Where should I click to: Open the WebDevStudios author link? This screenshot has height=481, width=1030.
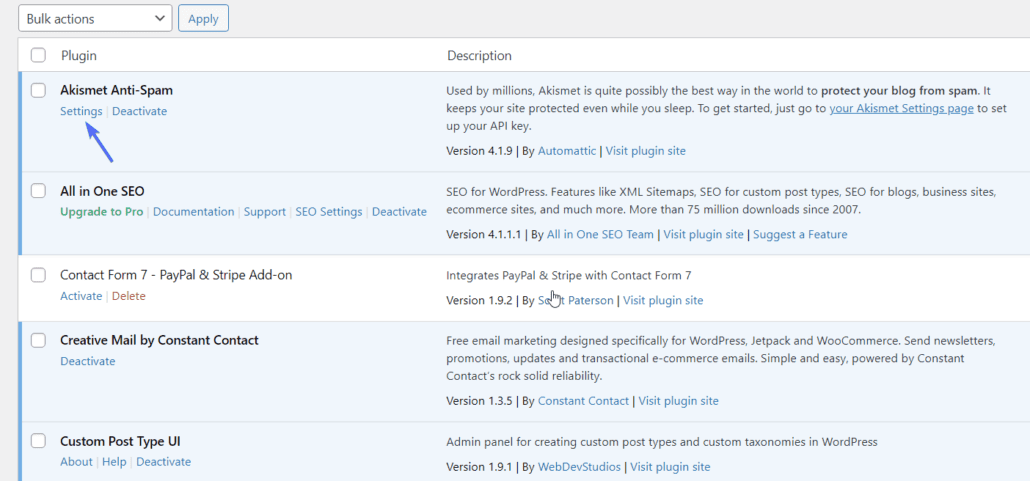click(x=579, y=467)
